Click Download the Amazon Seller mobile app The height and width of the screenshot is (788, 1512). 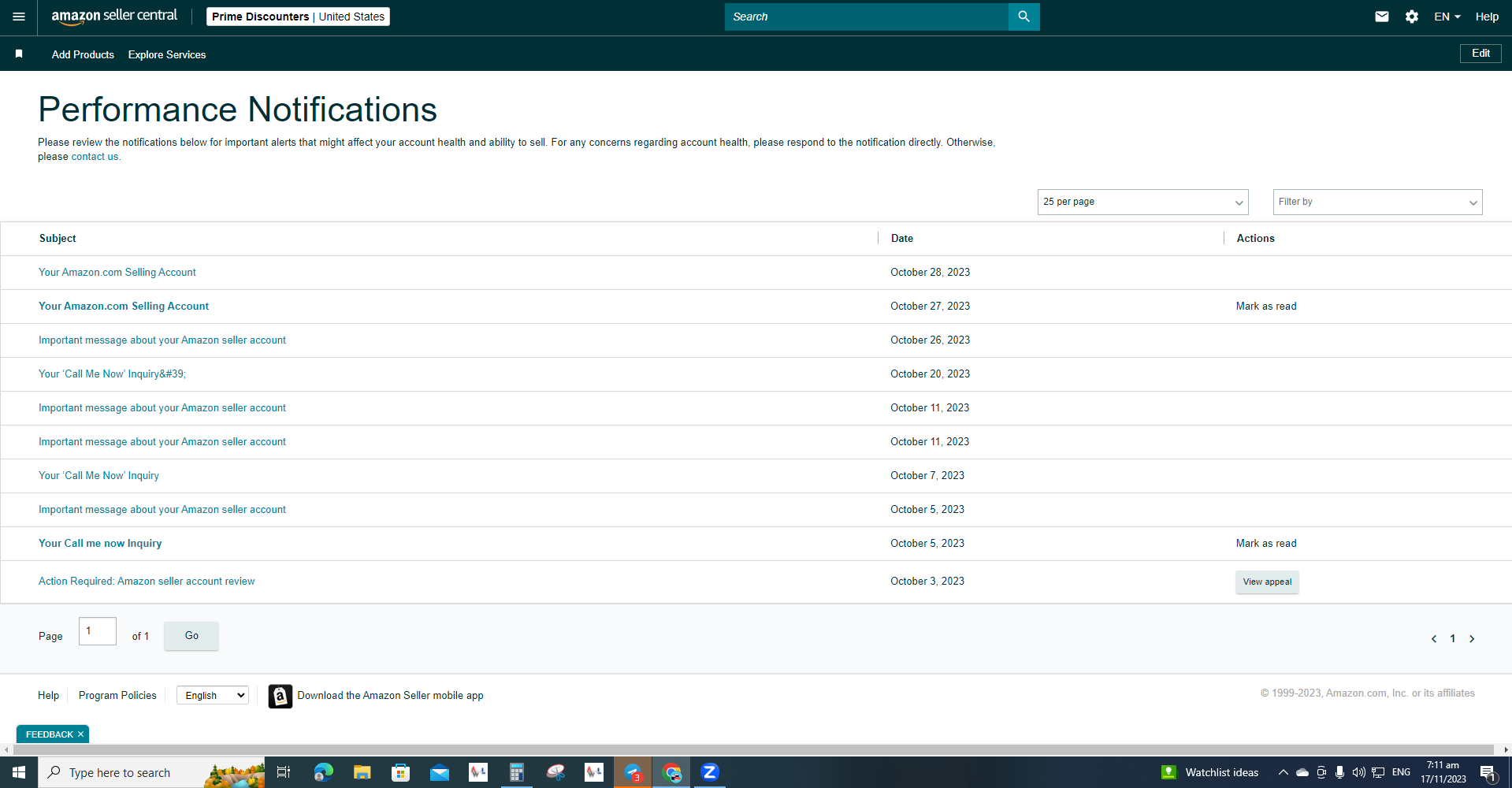tap(390, 695)
